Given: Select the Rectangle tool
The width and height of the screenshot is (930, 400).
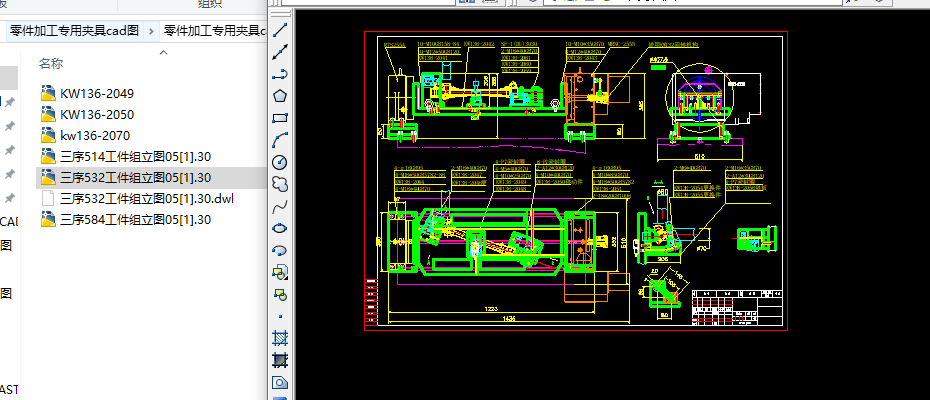Looking at the screenshot, I should 280,118.
